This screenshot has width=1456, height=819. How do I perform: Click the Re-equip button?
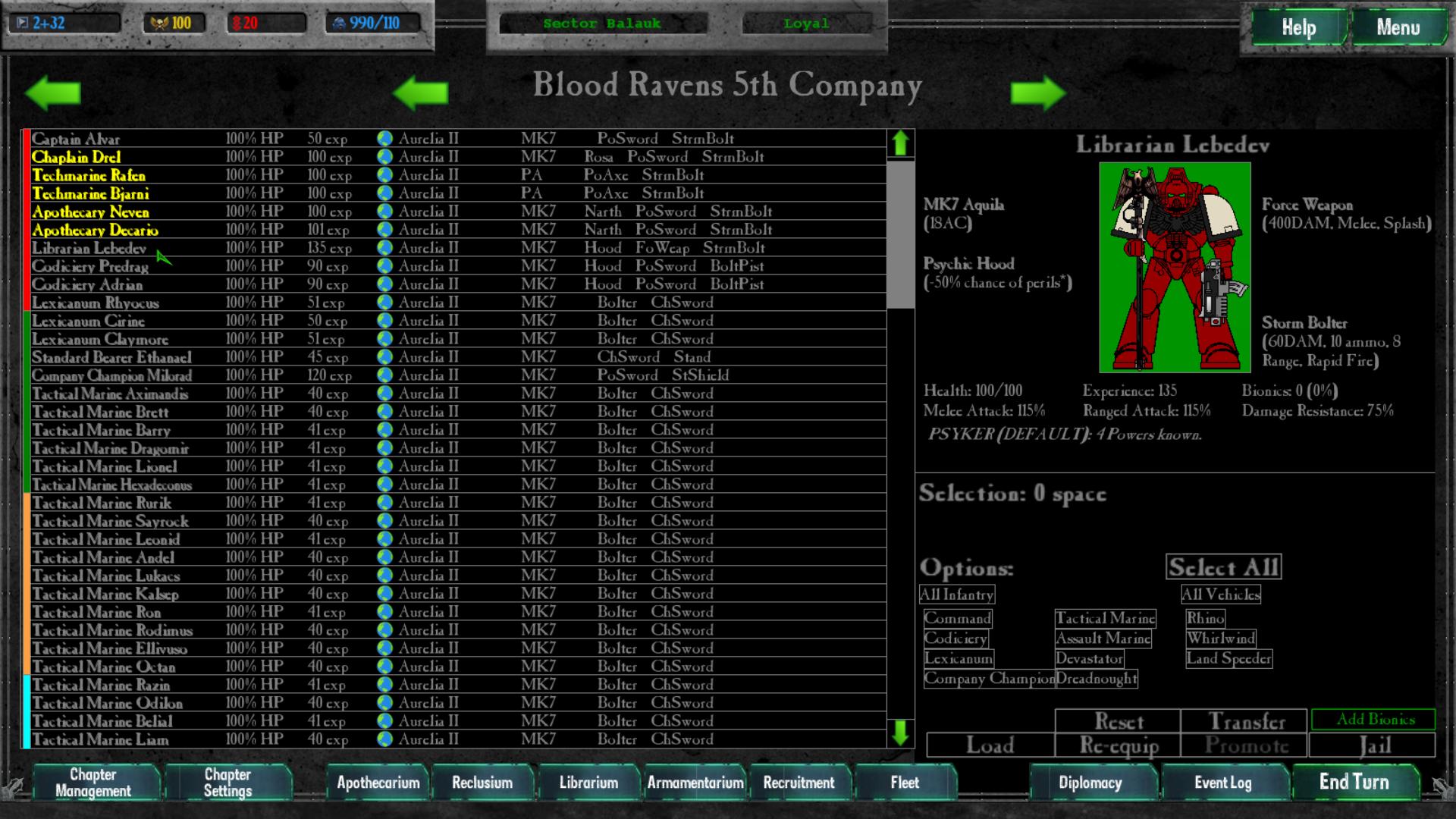click(1118, 745)
